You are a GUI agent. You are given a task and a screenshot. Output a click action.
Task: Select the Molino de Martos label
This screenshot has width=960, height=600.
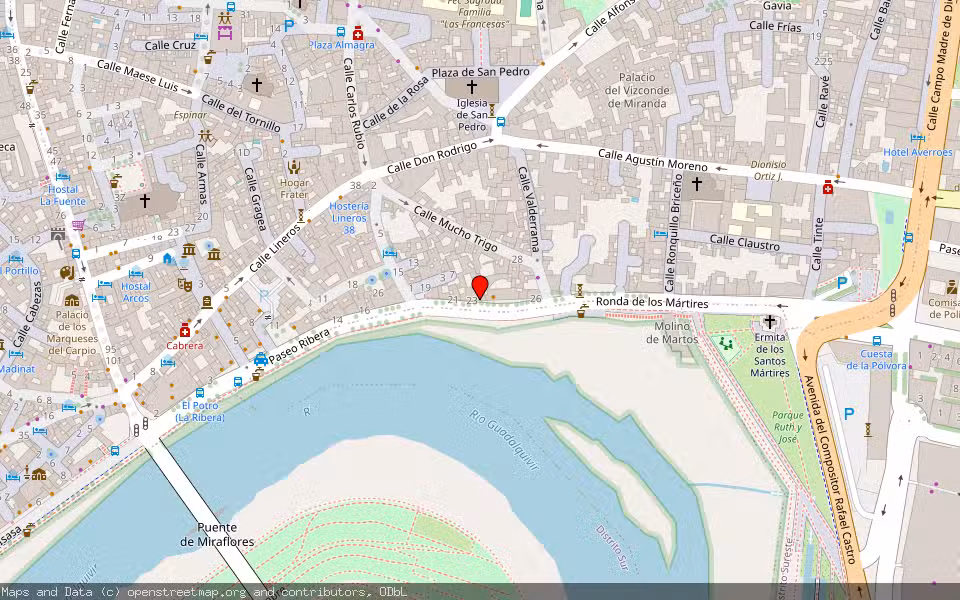[672, 332]
